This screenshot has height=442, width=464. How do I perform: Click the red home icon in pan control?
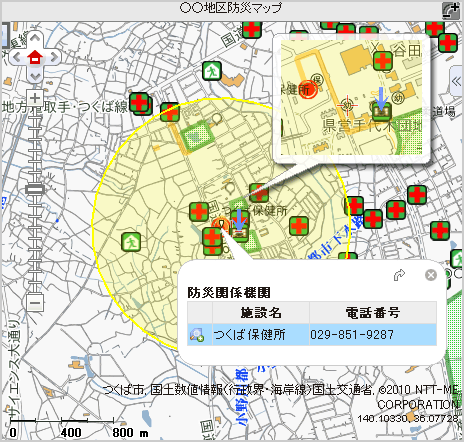coord(35,58)
